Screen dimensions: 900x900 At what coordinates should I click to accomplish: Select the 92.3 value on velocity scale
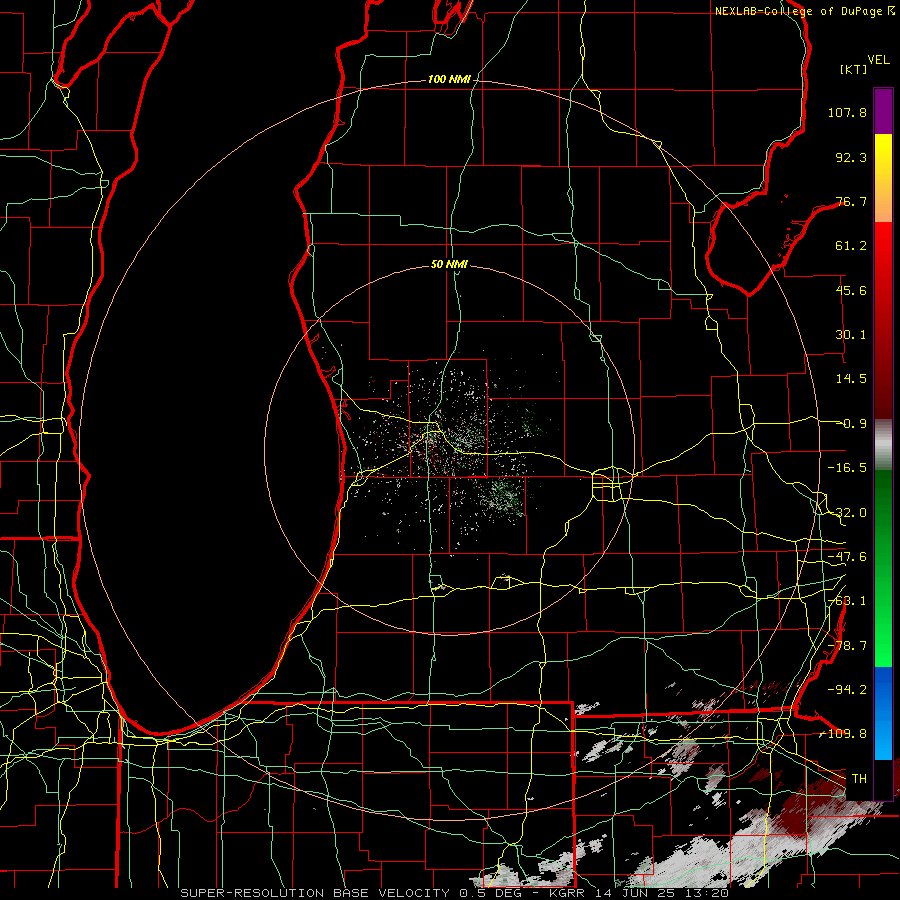tap(851, 157)
